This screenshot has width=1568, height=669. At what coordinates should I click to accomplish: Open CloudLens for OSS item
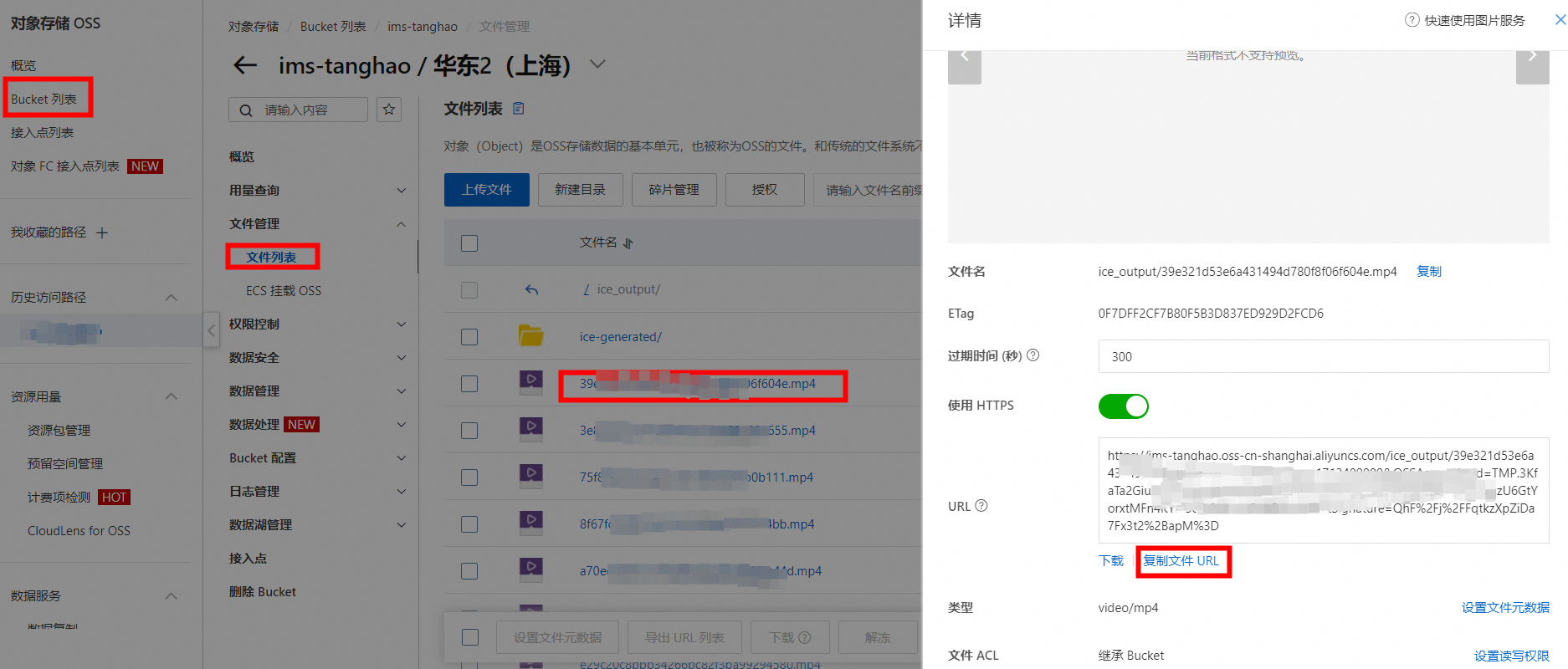79,530
